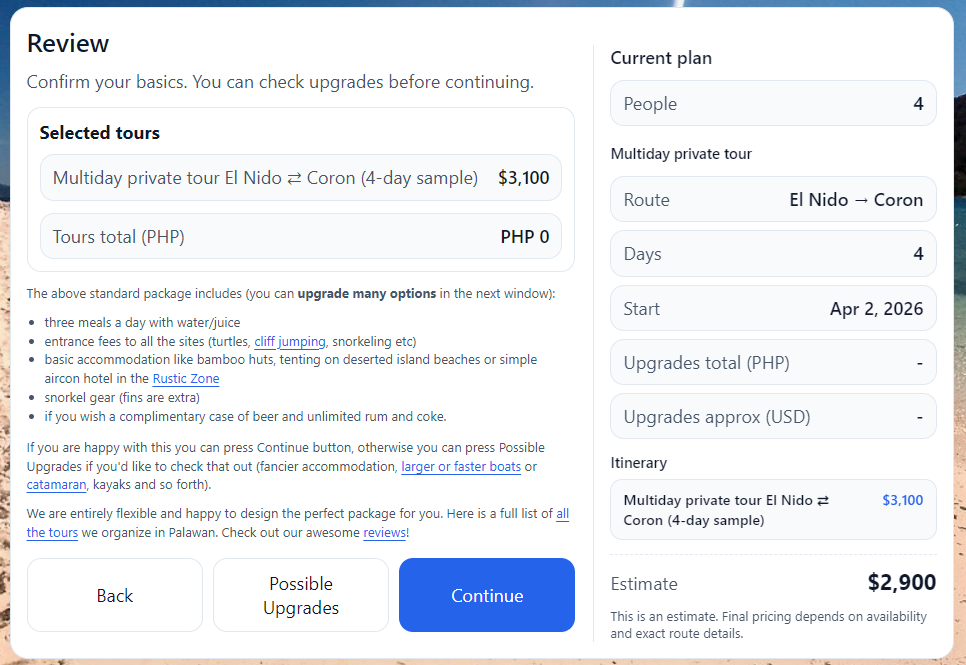Click the Tours total (PHP) row
The height and width of the screenshot is (665, 966).
[x=301, y=237]
